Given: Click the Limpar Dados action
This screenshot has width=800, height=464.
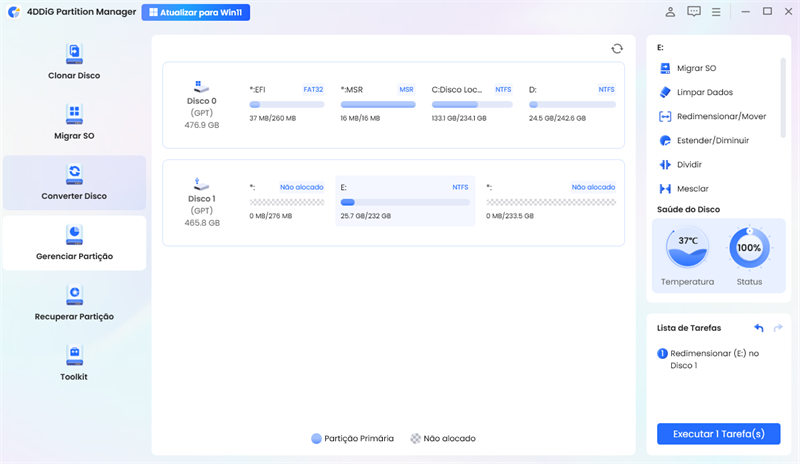Looking at the screenshot, I should (x=705, y=92).
